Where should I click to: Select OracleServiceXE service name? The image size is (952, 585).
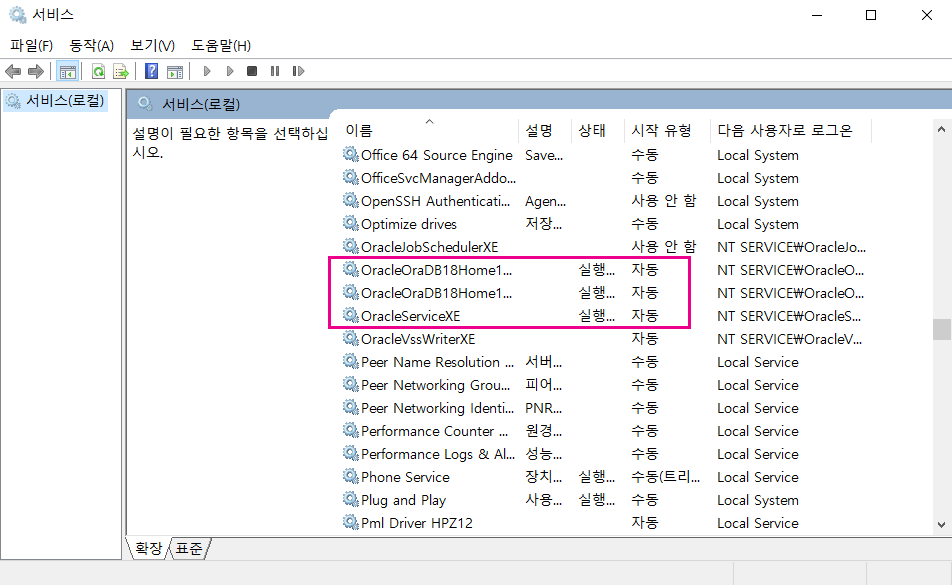tap(410, 316)
